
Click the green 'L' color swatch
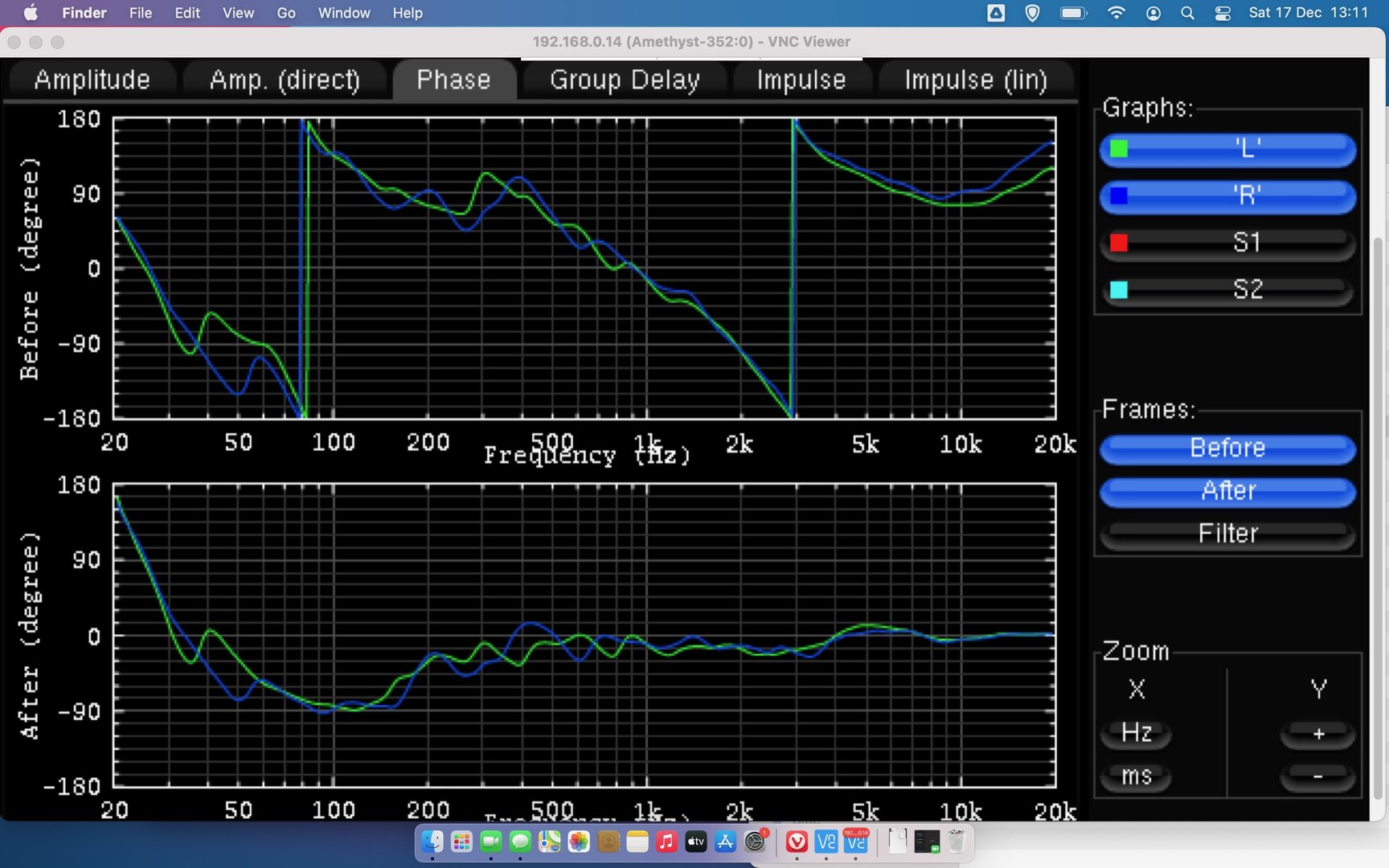[x=1119, y=149]
